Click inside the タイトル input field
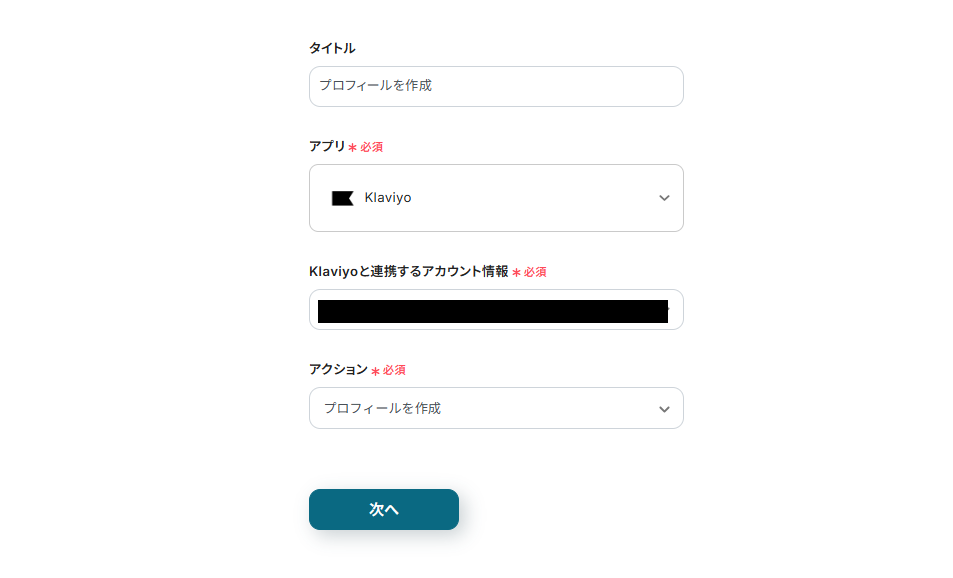 tap(496, 86)
